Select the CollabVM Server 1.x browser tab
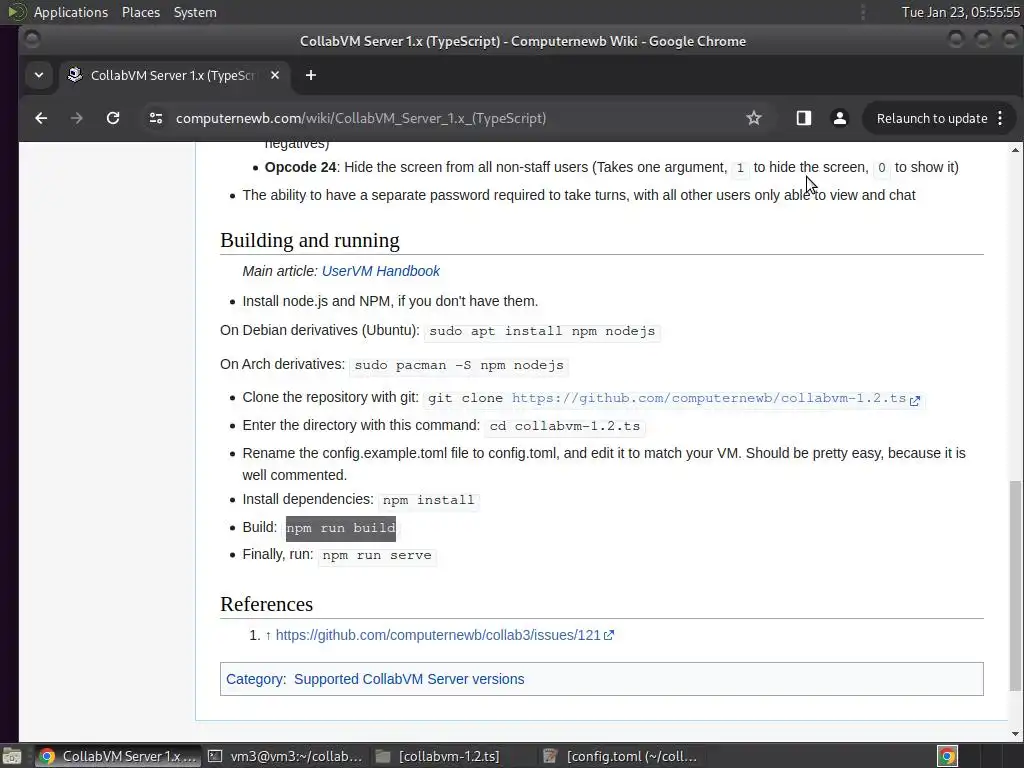 click(172, 75)
